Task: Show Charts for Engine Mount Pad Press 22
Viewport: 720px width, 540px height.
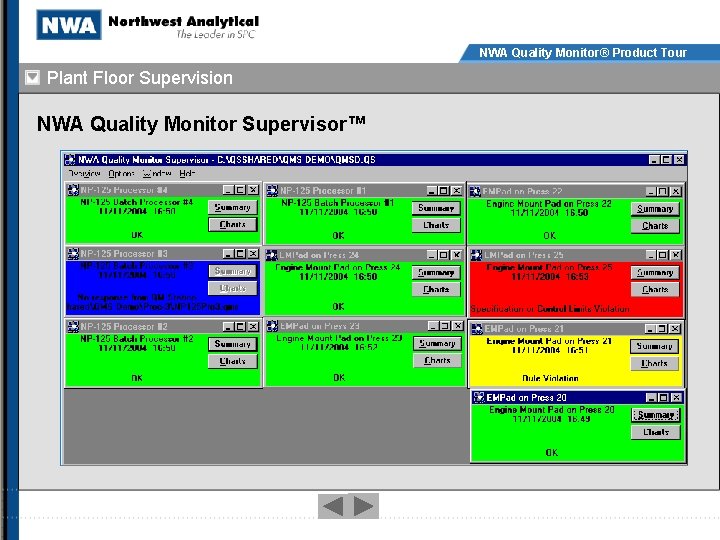Action: pyautogui.click(x=655, y=226)
